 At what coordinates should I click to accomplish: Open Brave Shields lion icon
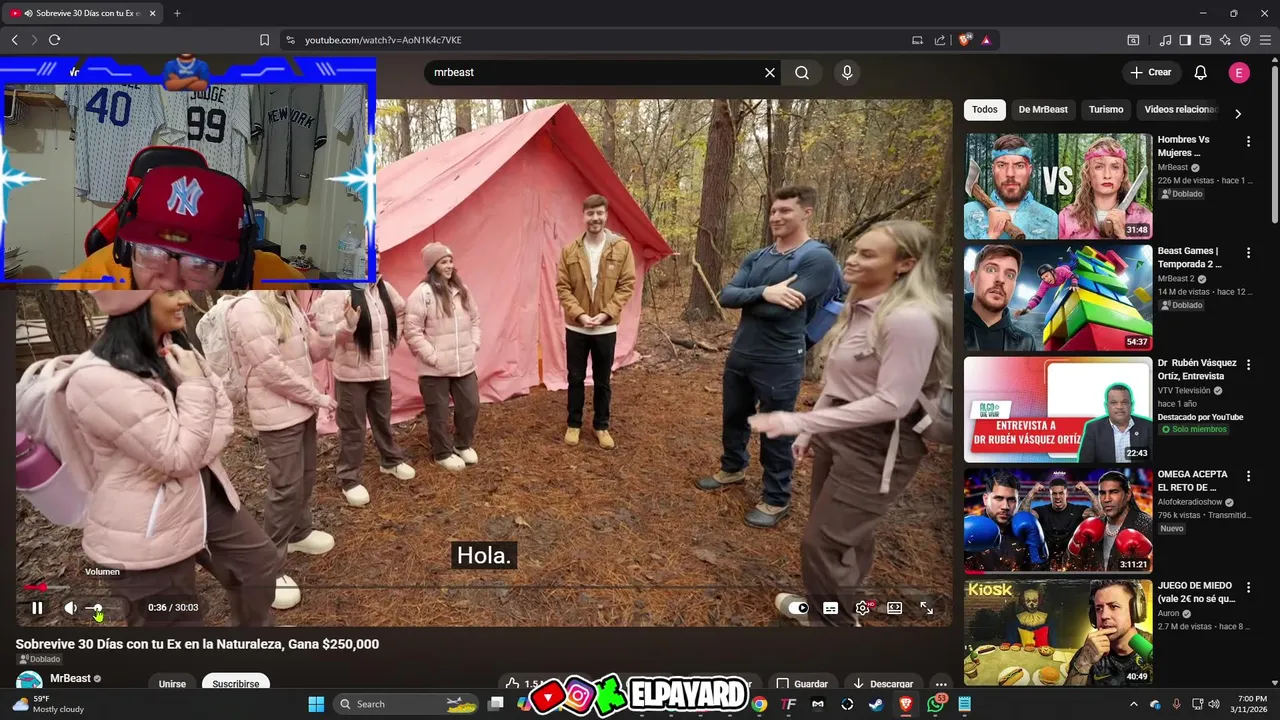[965, 40]
